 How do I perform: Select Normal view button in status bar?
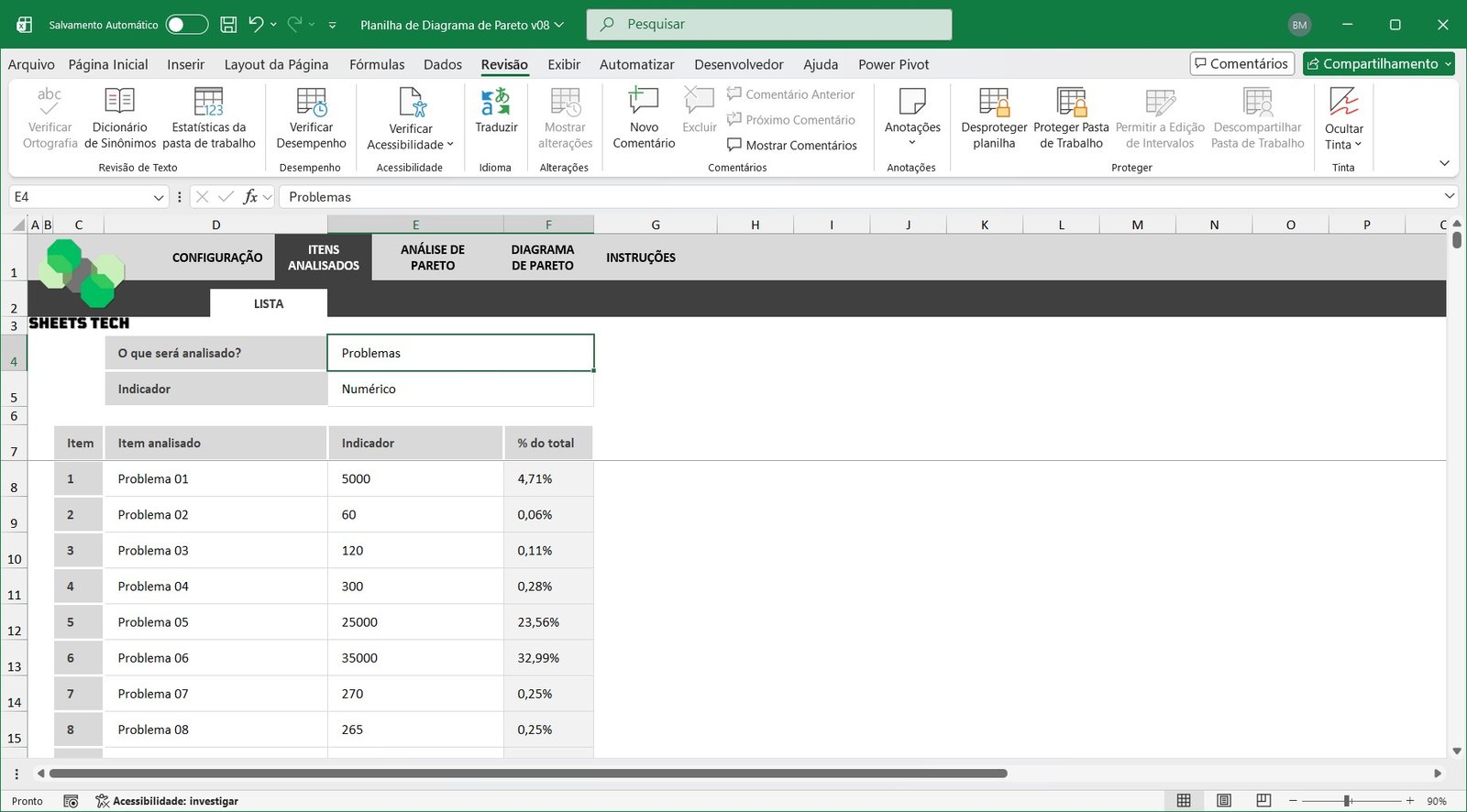pos(1184,801)
